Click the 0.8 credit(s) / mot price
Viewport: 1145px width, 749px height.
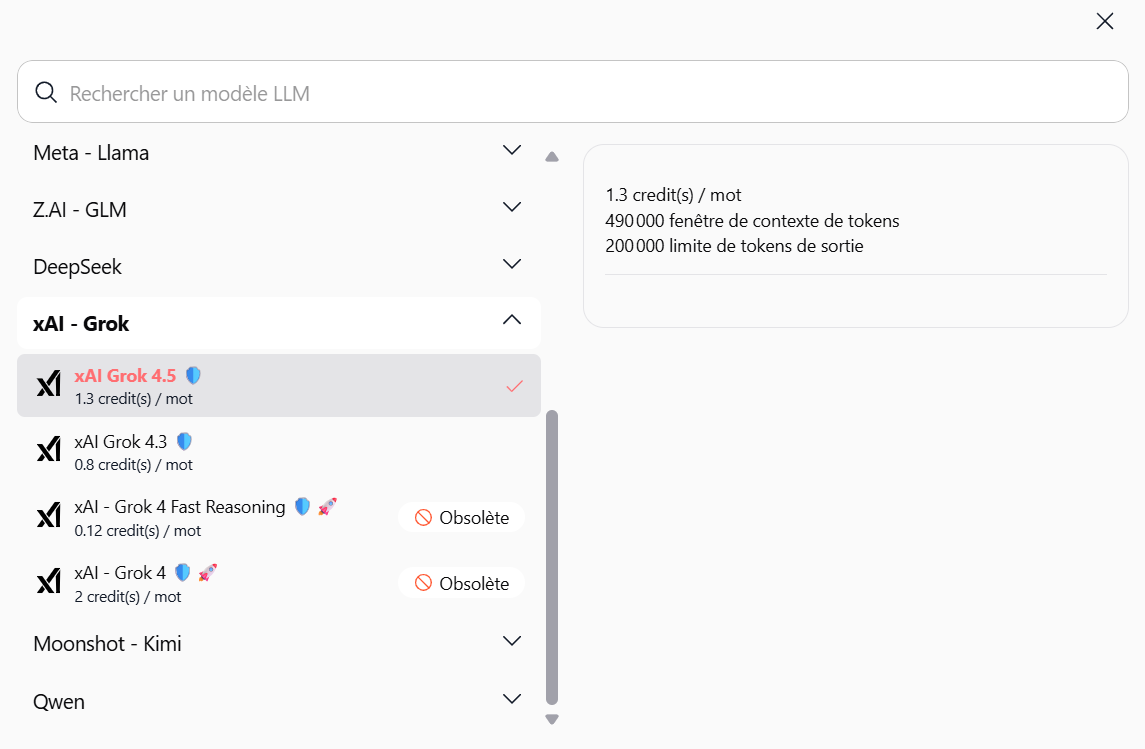134,465
